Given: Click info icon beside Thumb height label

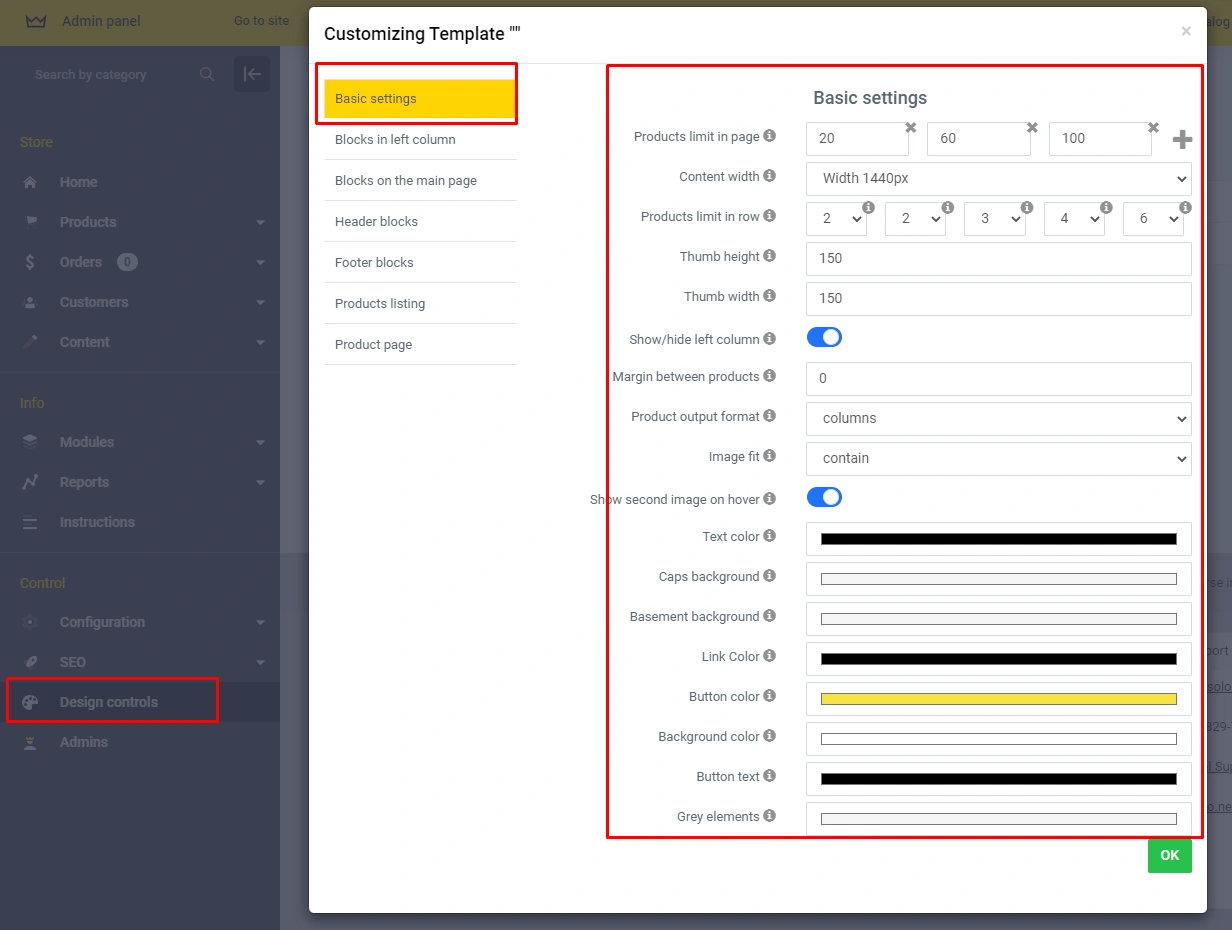Looking at the screenshot, I should (x=769, y=256).
